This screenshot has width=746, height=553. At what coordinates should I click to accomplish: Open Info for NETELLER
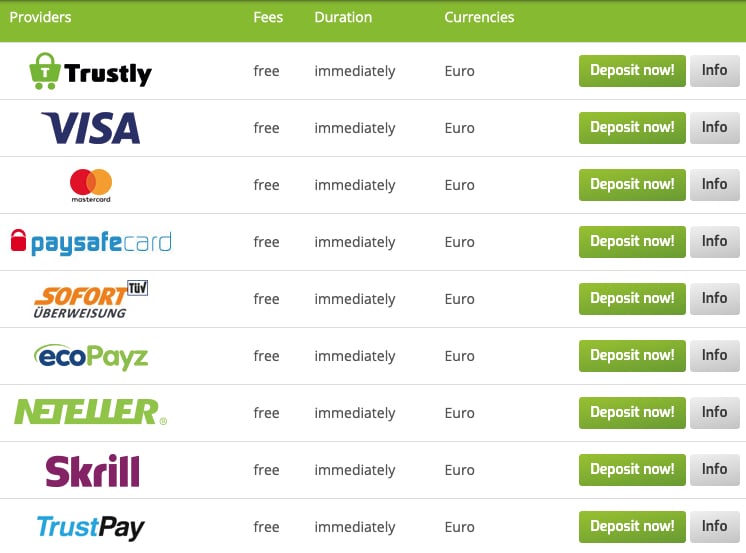[x=715, y=413]
